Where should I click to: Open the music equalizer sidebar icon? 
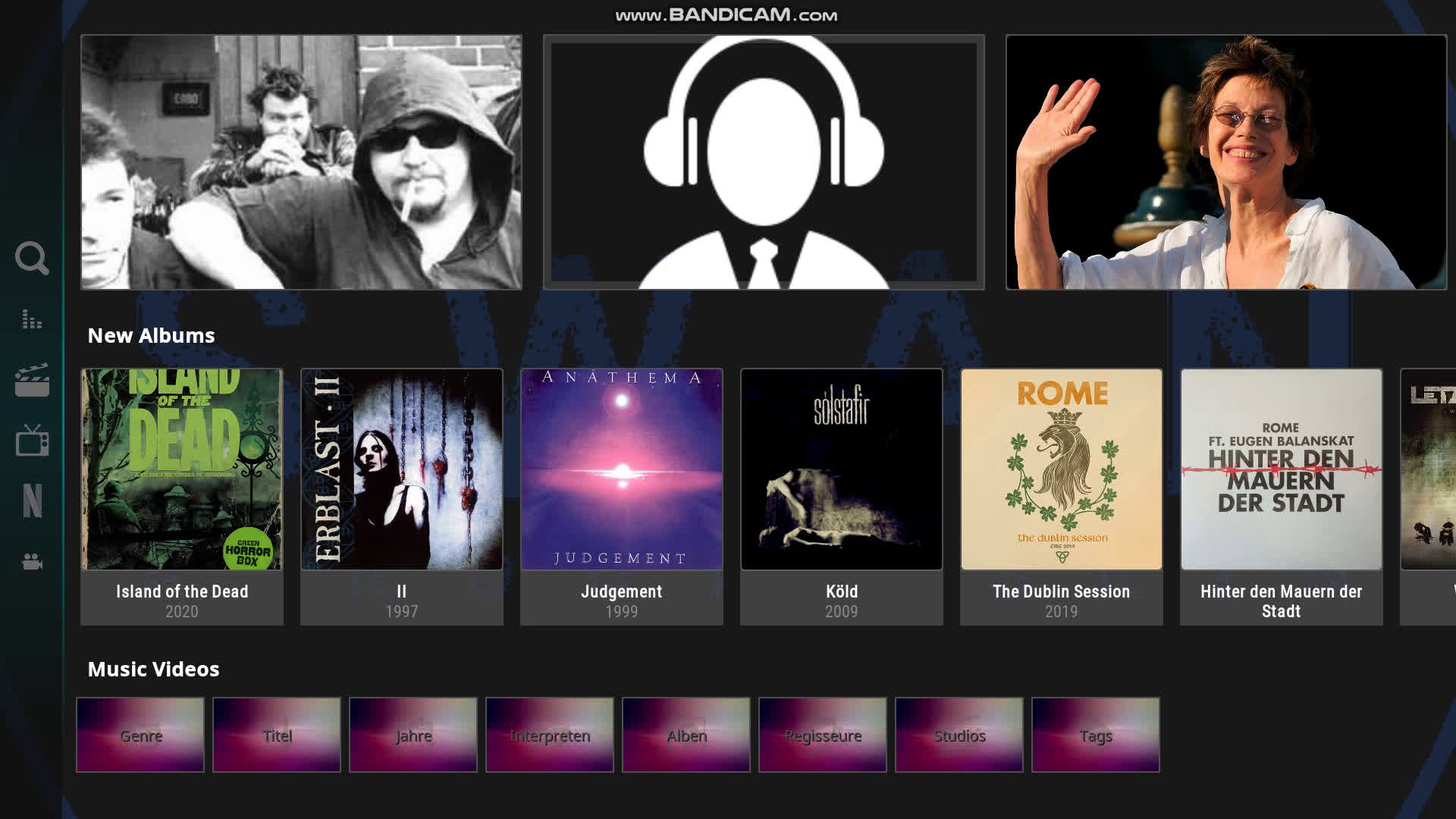32,319
